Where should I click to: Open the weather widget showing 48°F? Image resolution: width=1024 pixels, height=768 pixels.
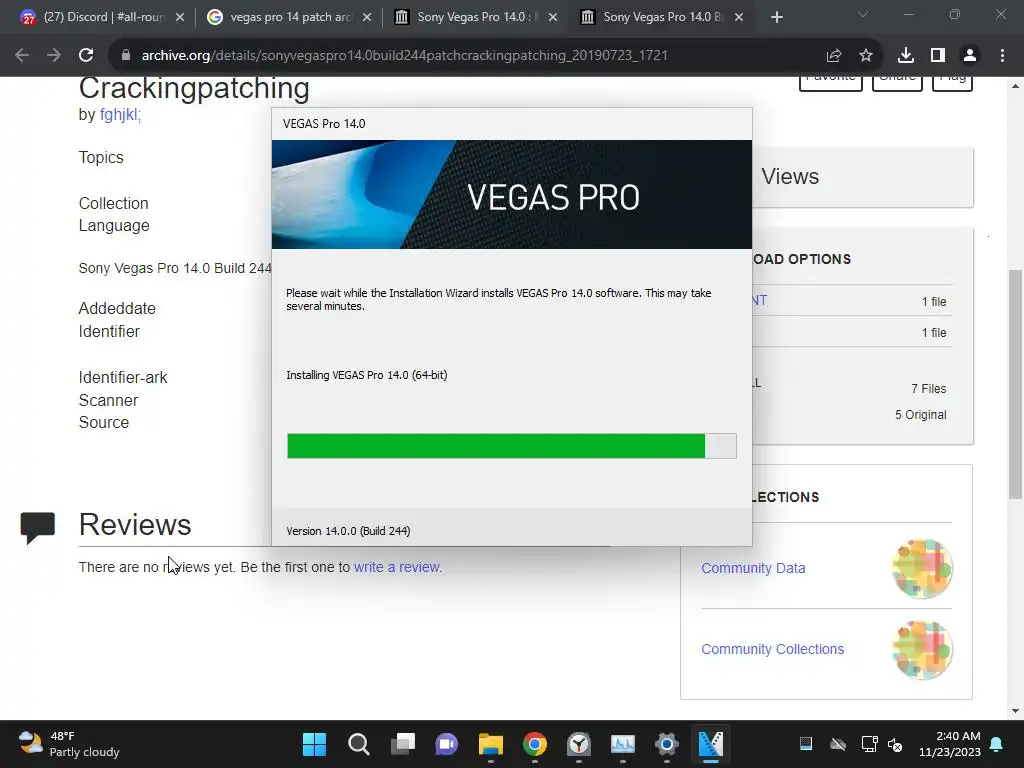pos(69,744)
